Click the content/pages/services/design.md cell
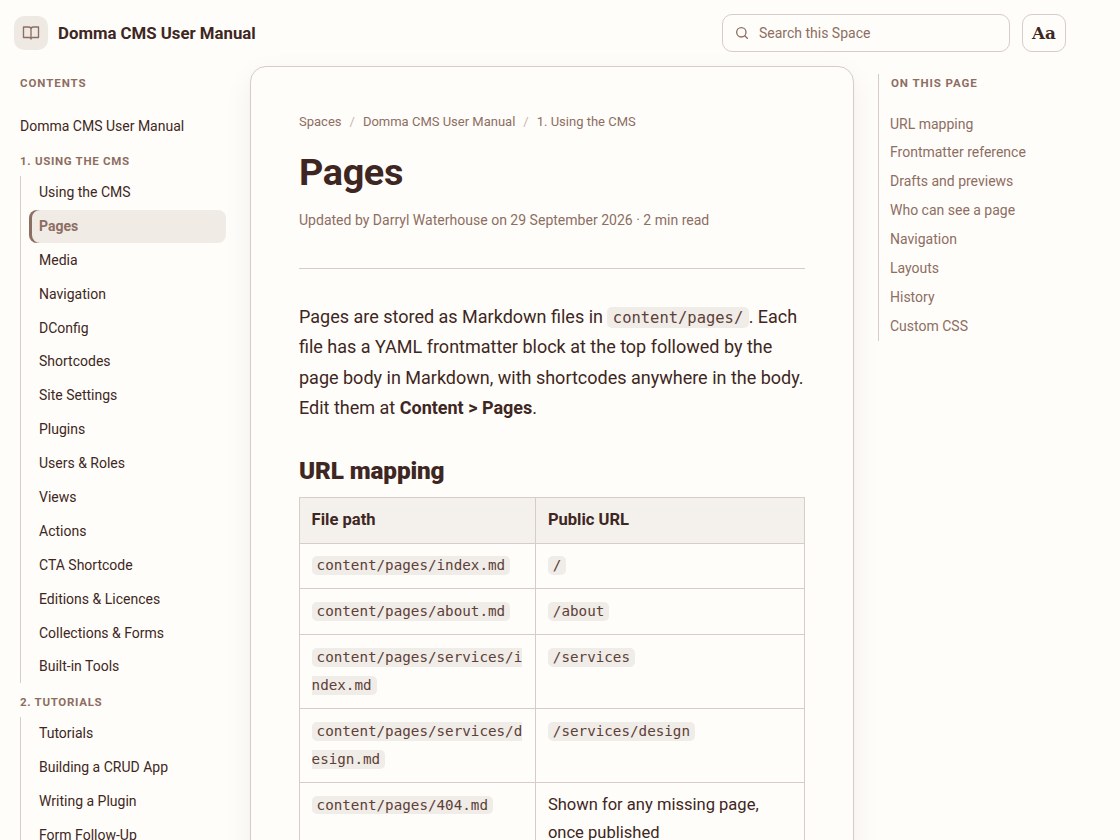The image size is (1120, 840). 417,746
